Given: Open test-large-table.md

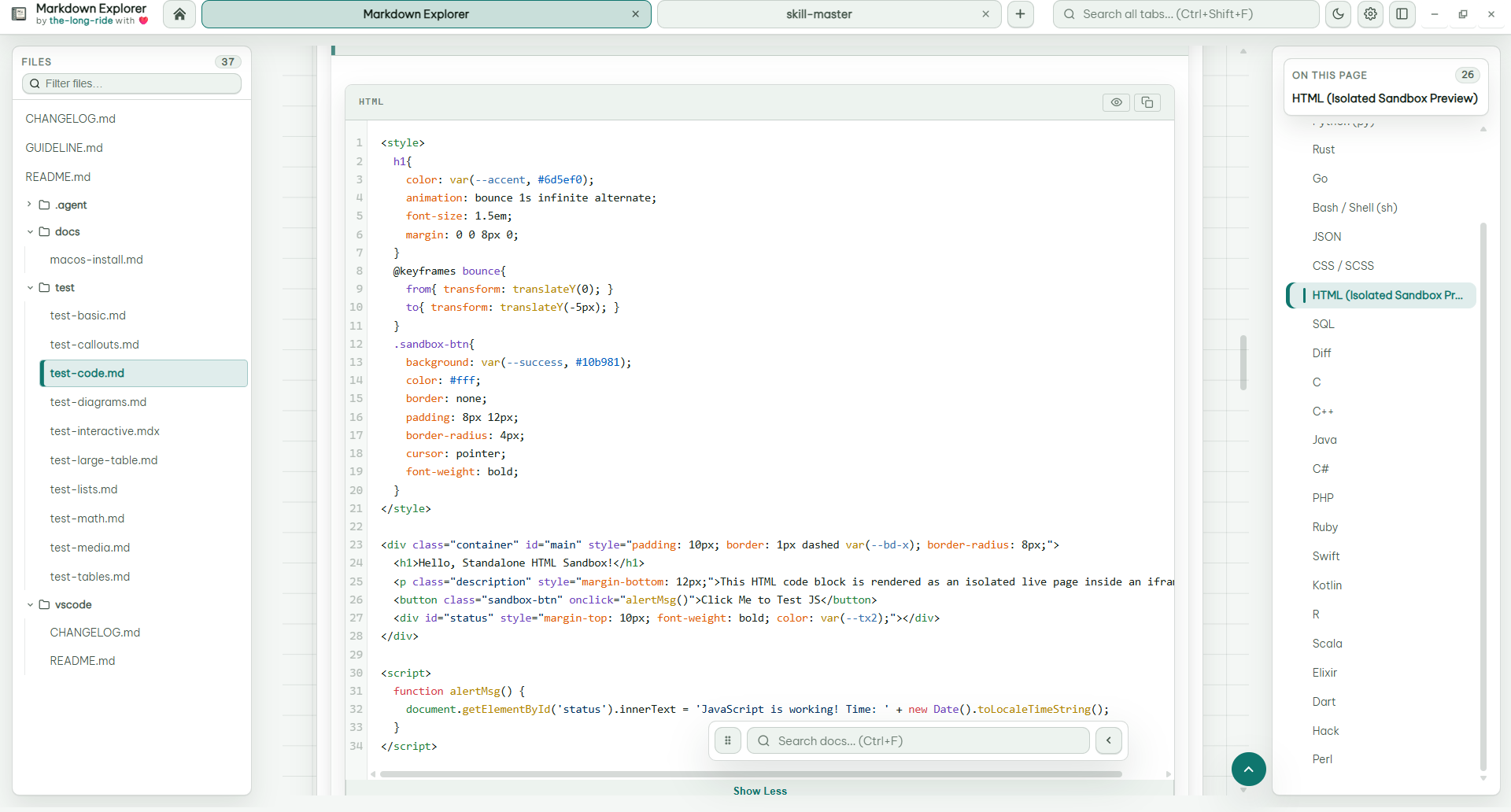Looking at the screenshot, I should 103,460.
